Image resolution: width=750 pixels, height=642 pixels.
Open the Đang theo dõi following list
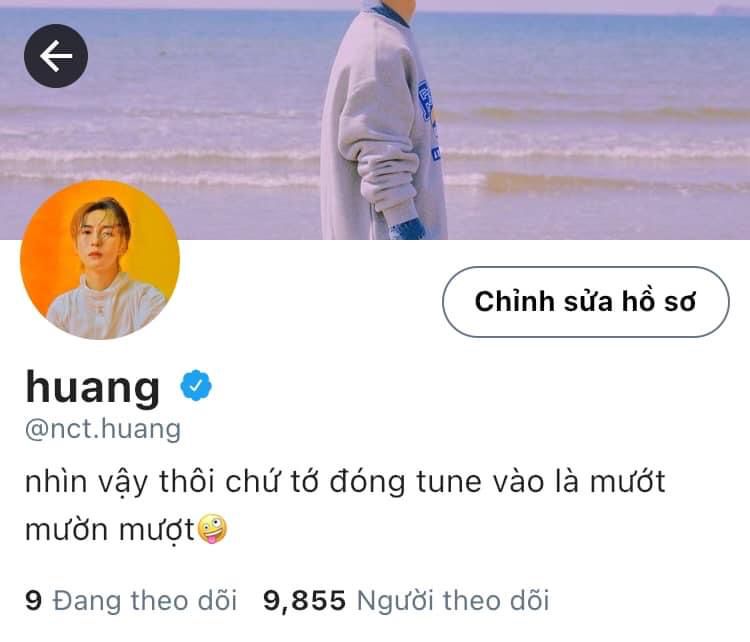pos(145,601)
